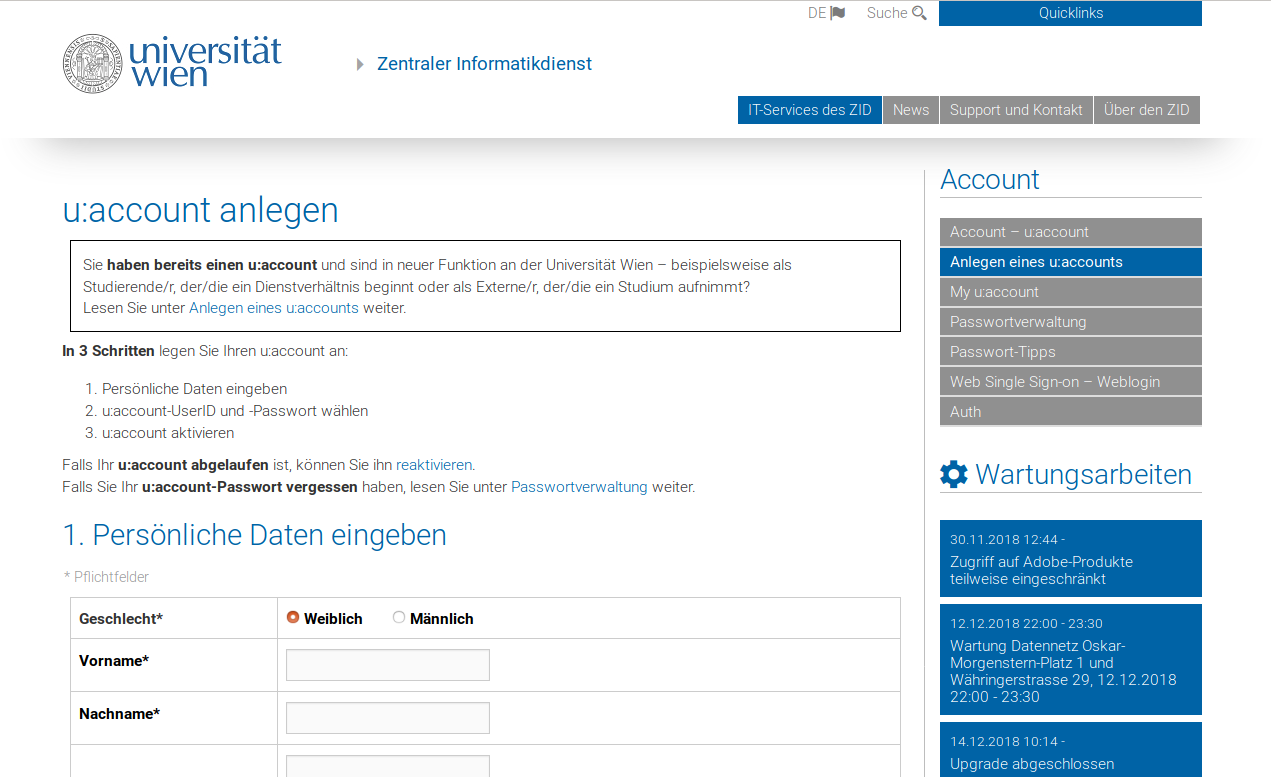The width and height of the screenshot is (1271, 777).
Task: Open the News menu item
Action: [911, 110]
